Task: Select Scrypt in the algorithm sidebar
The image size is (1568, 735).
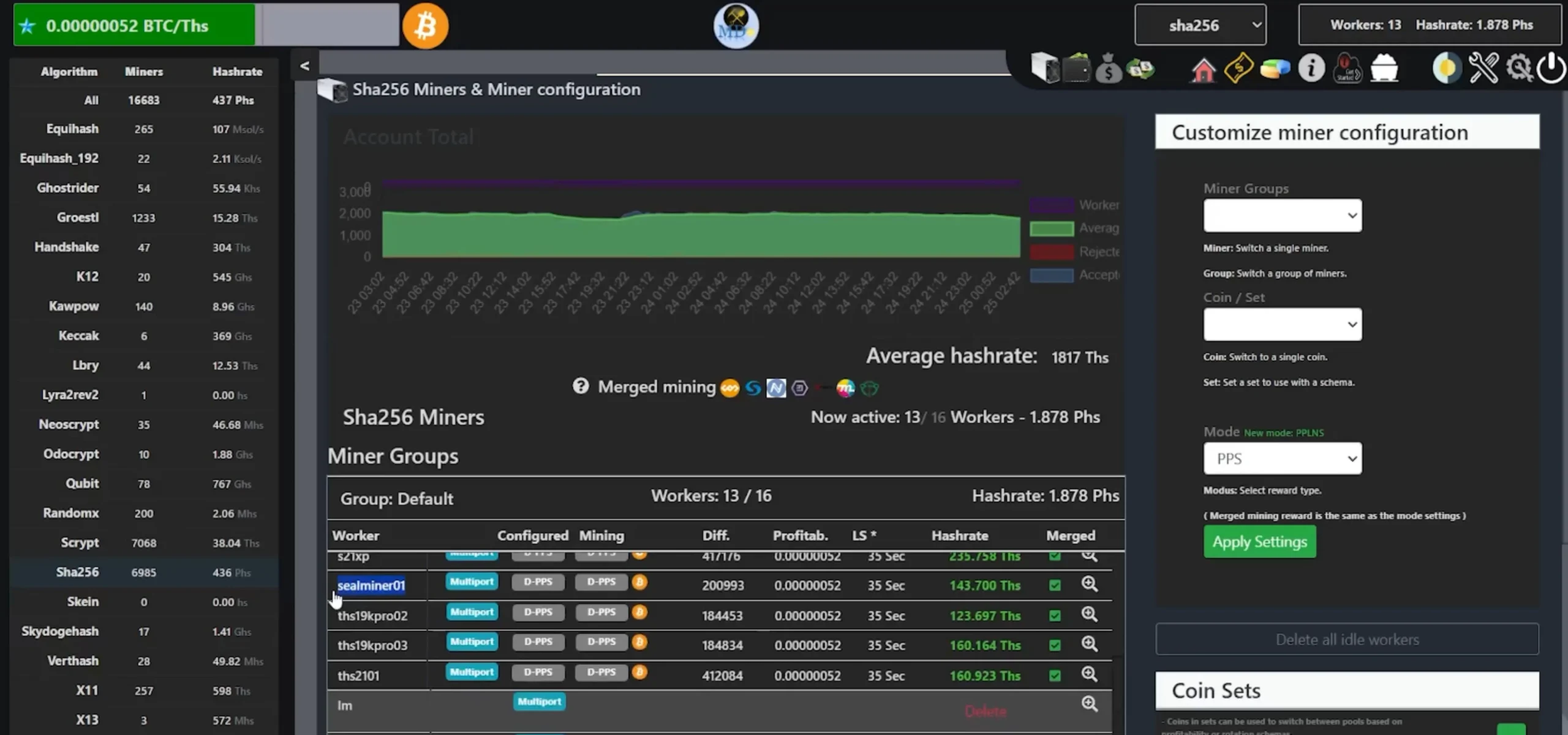Action: coord(80,543)
